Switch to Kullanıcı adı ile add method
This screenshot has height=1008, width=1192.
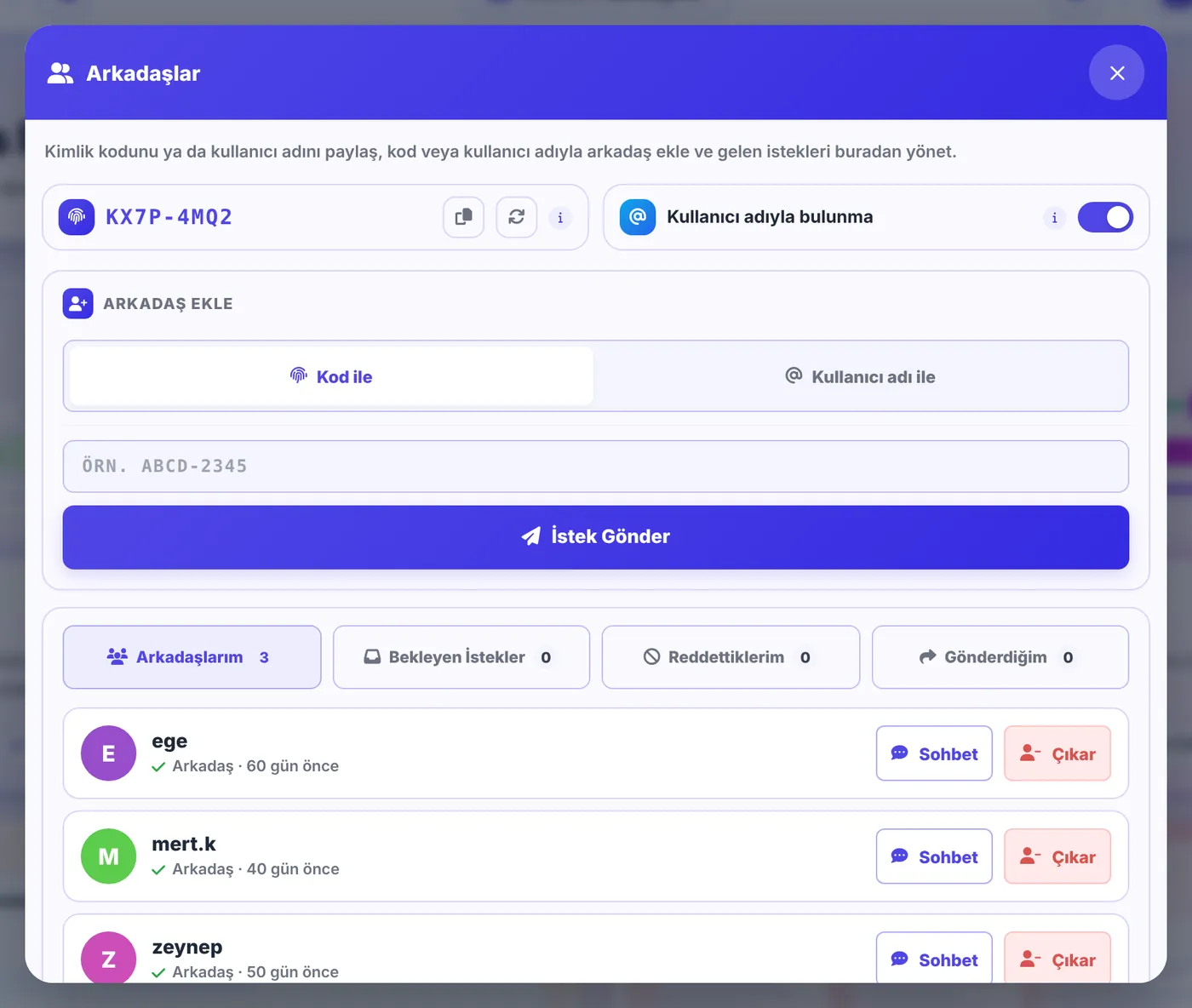click(860, 376)
